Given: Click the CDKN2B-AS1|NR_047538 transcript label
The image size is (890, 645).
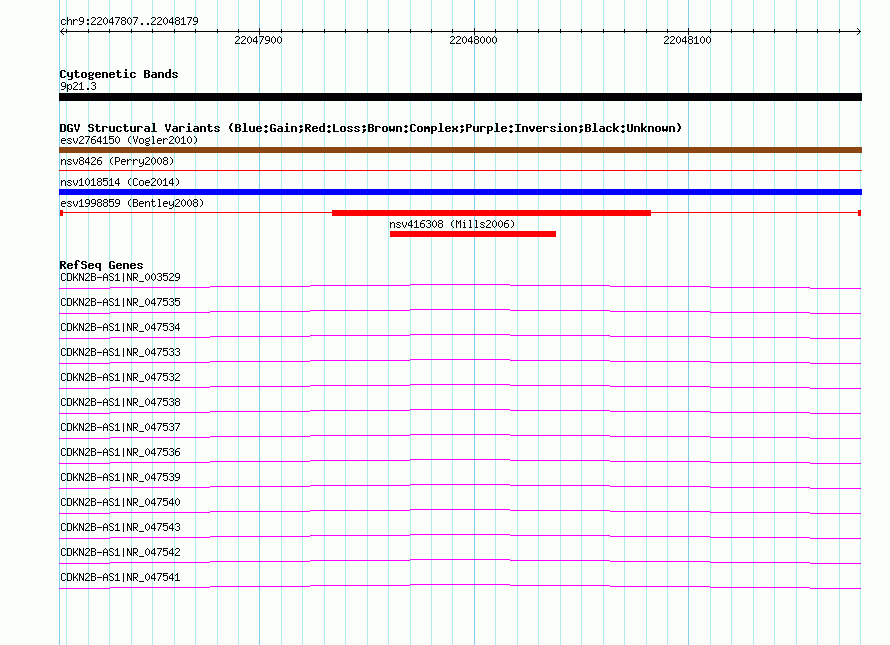Looking at the screenshot, I should point(120,402).
